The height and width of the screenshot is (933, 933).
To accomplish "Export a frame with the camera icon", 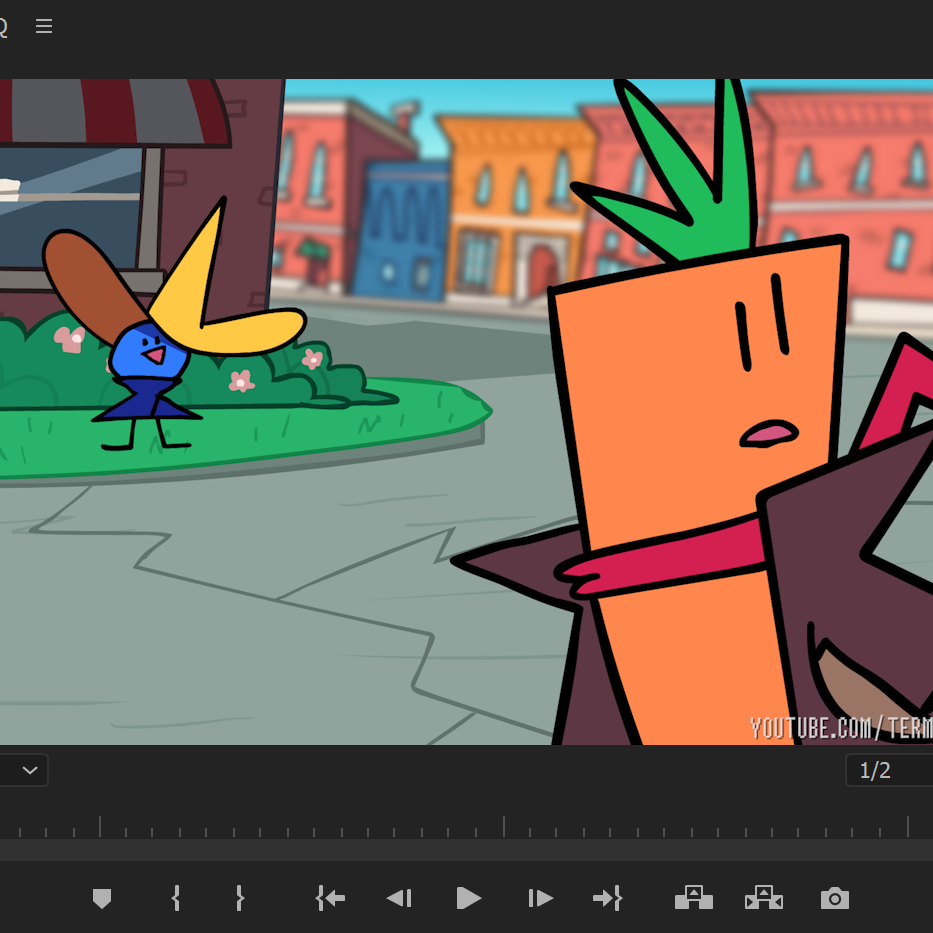I will [x=835, y=898].
